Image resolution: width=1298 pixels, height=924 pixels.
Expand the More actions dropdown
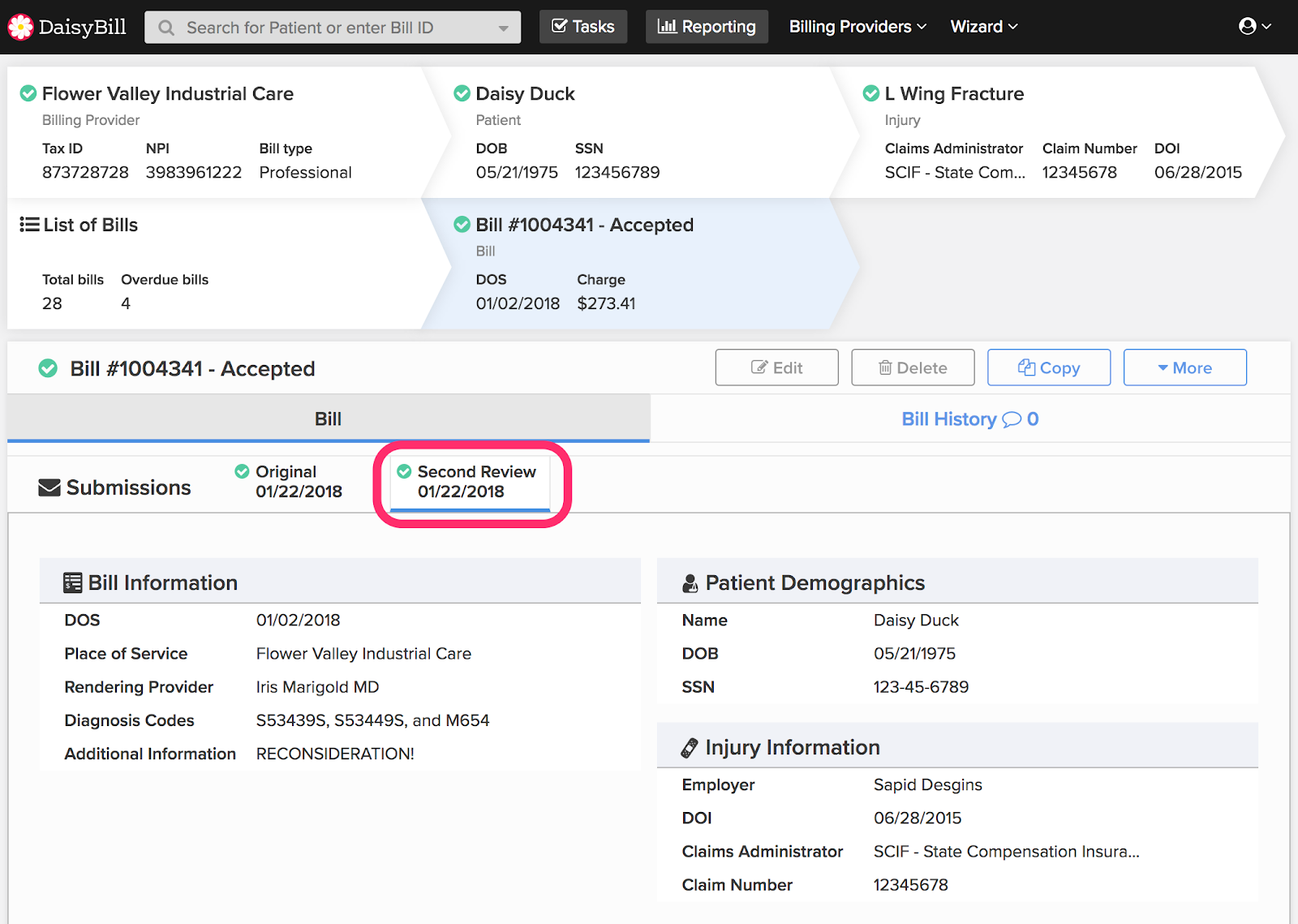click(1185, 367)
